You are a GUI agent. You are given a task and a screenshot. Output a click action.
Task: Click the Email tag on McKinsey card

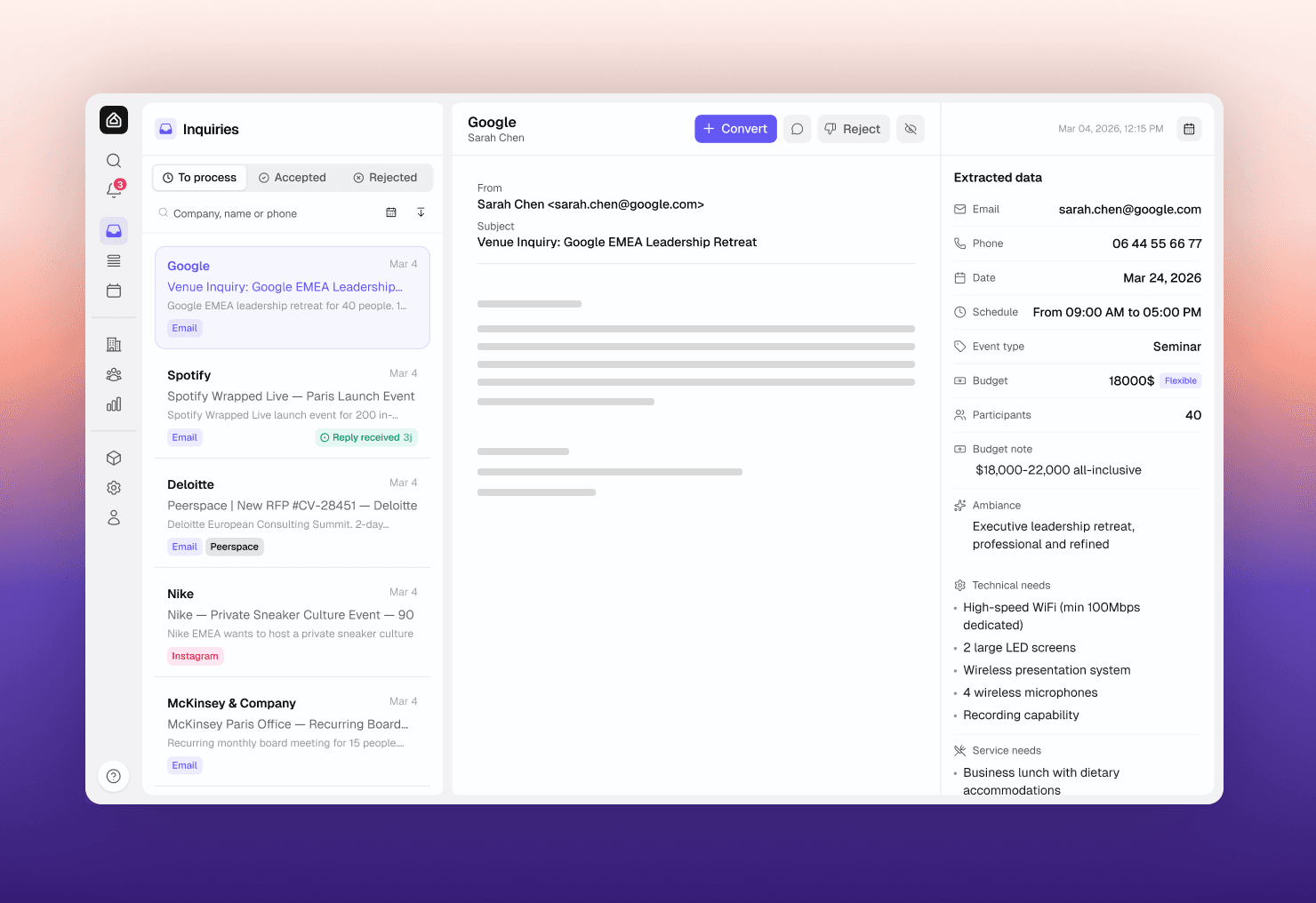(185, 765)
